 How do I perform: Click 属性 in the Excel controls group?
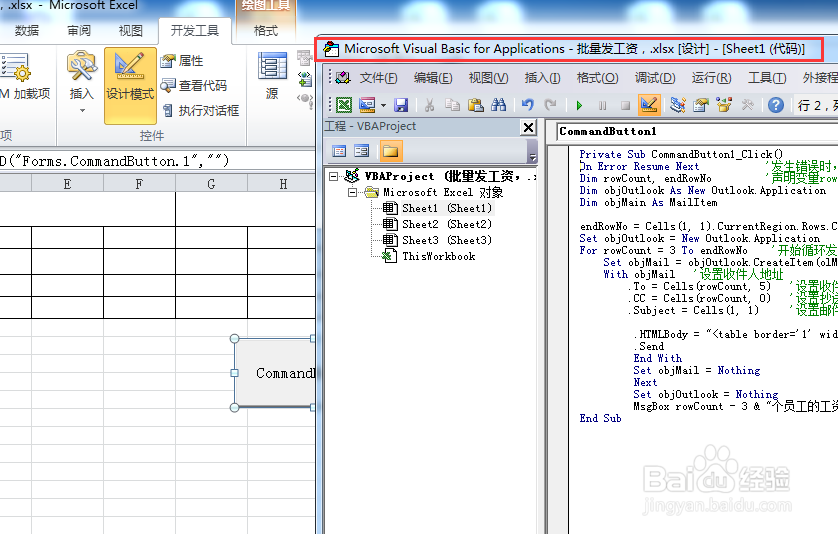[182, 61]
